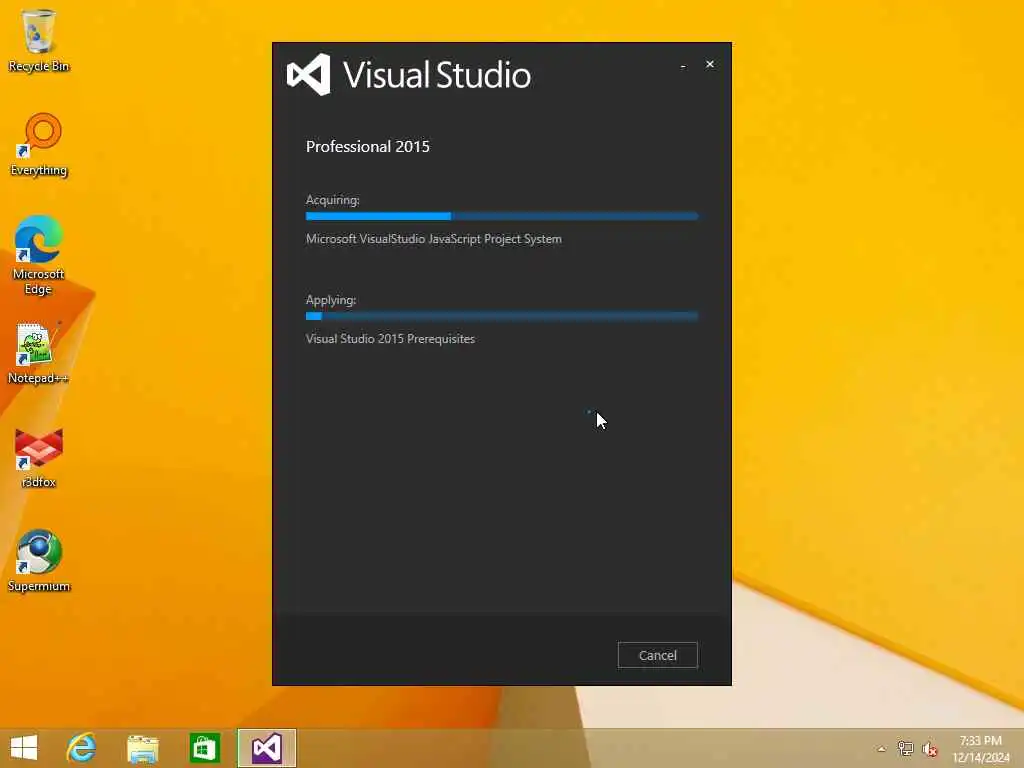Open the taskbar clock showing 7:33 PM
1024x768 pixels.
[x=981, y=749]
